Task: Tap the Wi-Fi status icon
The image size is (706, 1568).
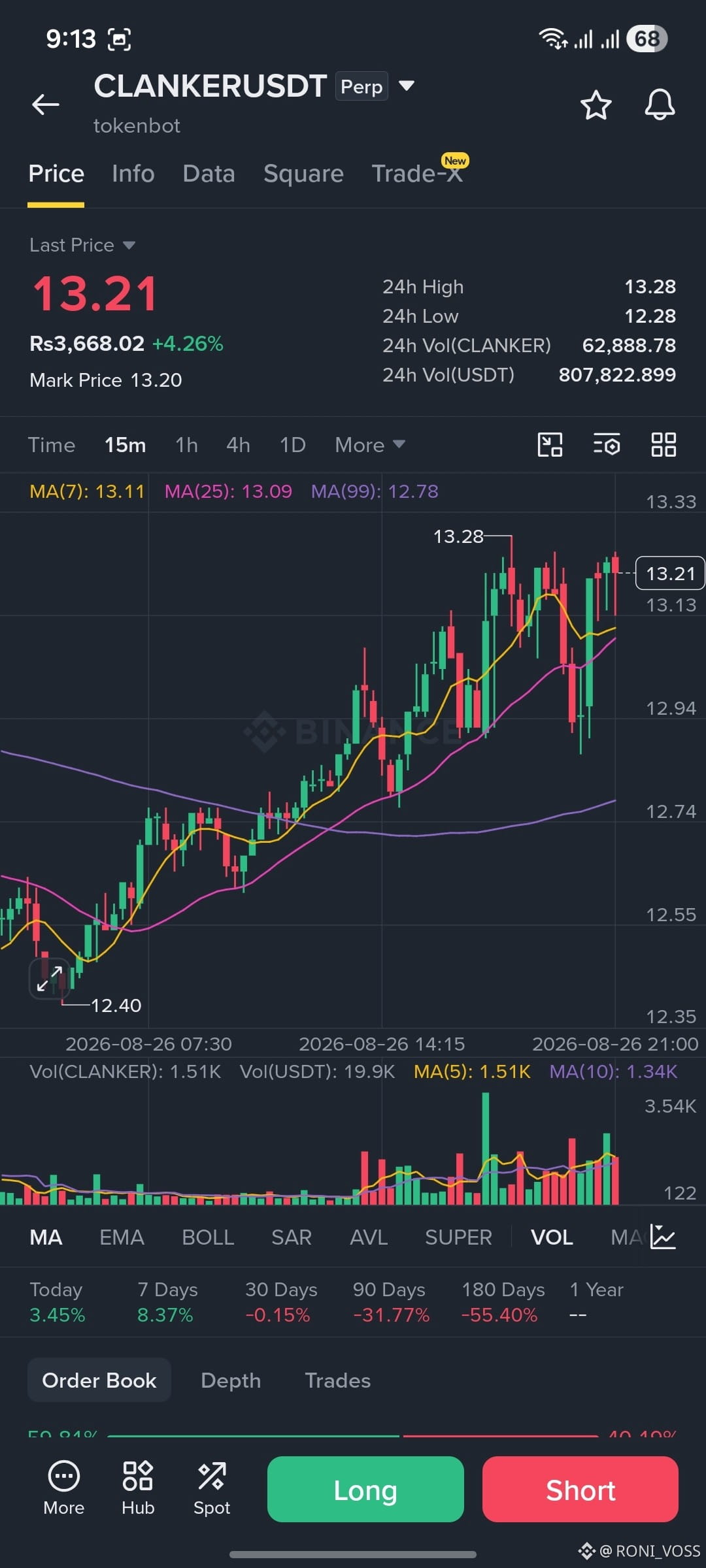Action: tap(553, 39)
